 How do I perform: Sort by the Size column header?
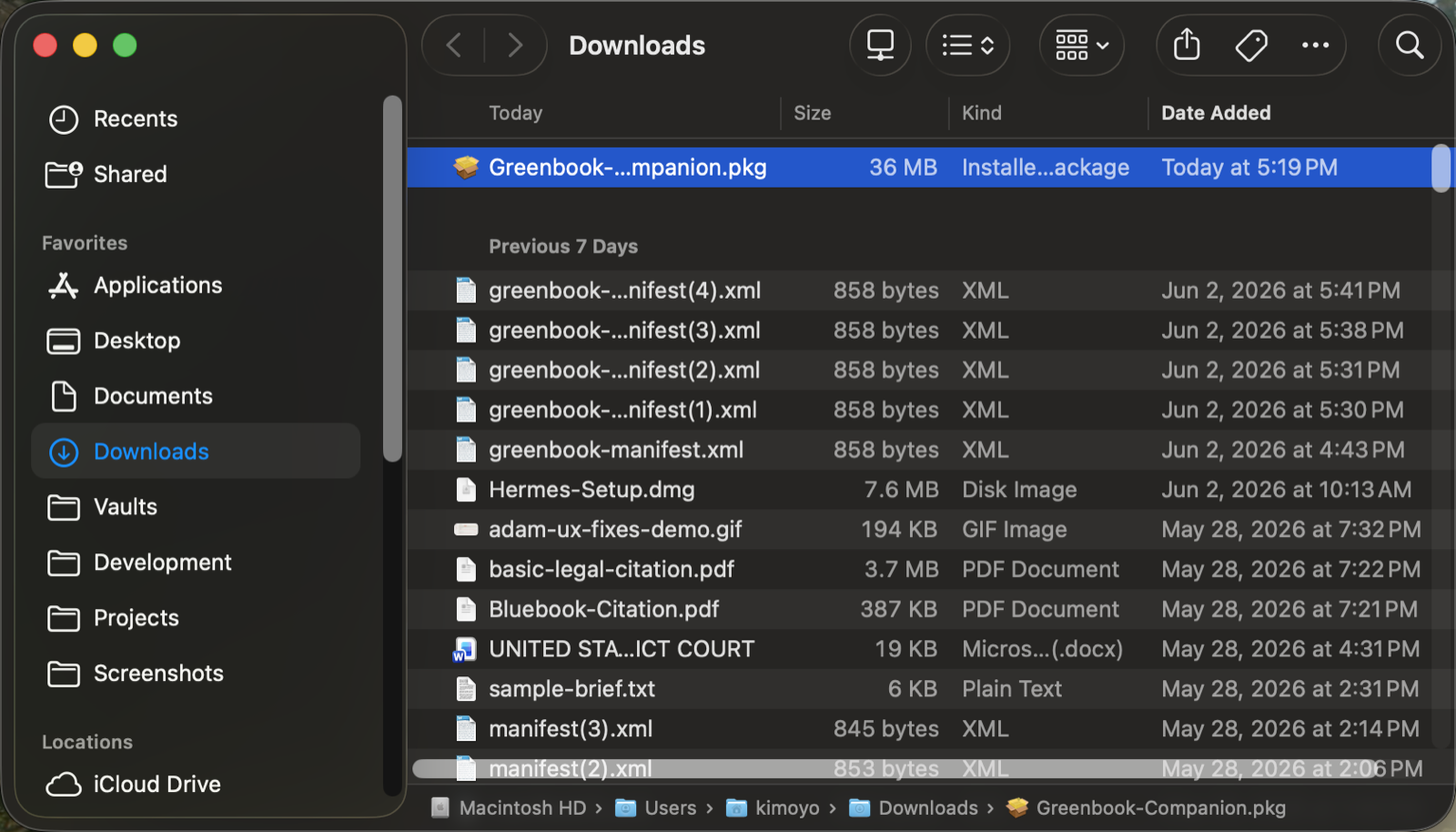coord(813,113)
